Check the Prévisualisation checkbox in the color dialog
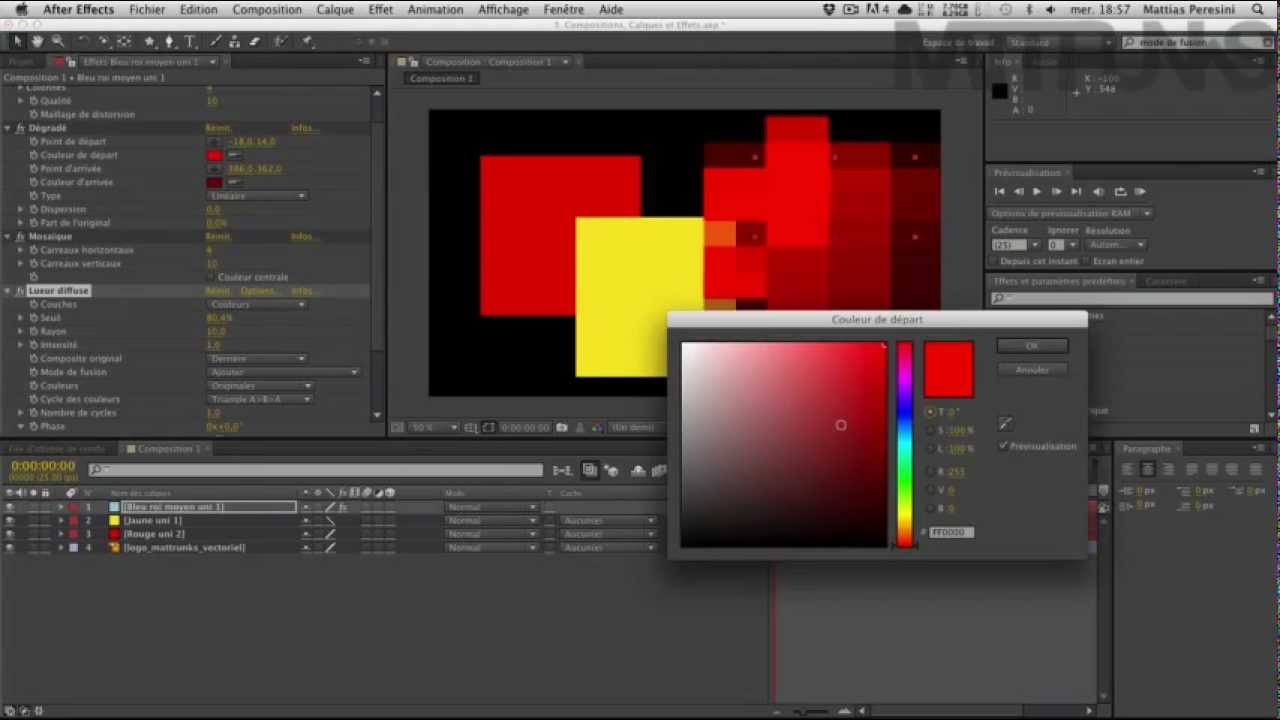The height and width of the screenshot is (720, 1280). coord(1003,446)
